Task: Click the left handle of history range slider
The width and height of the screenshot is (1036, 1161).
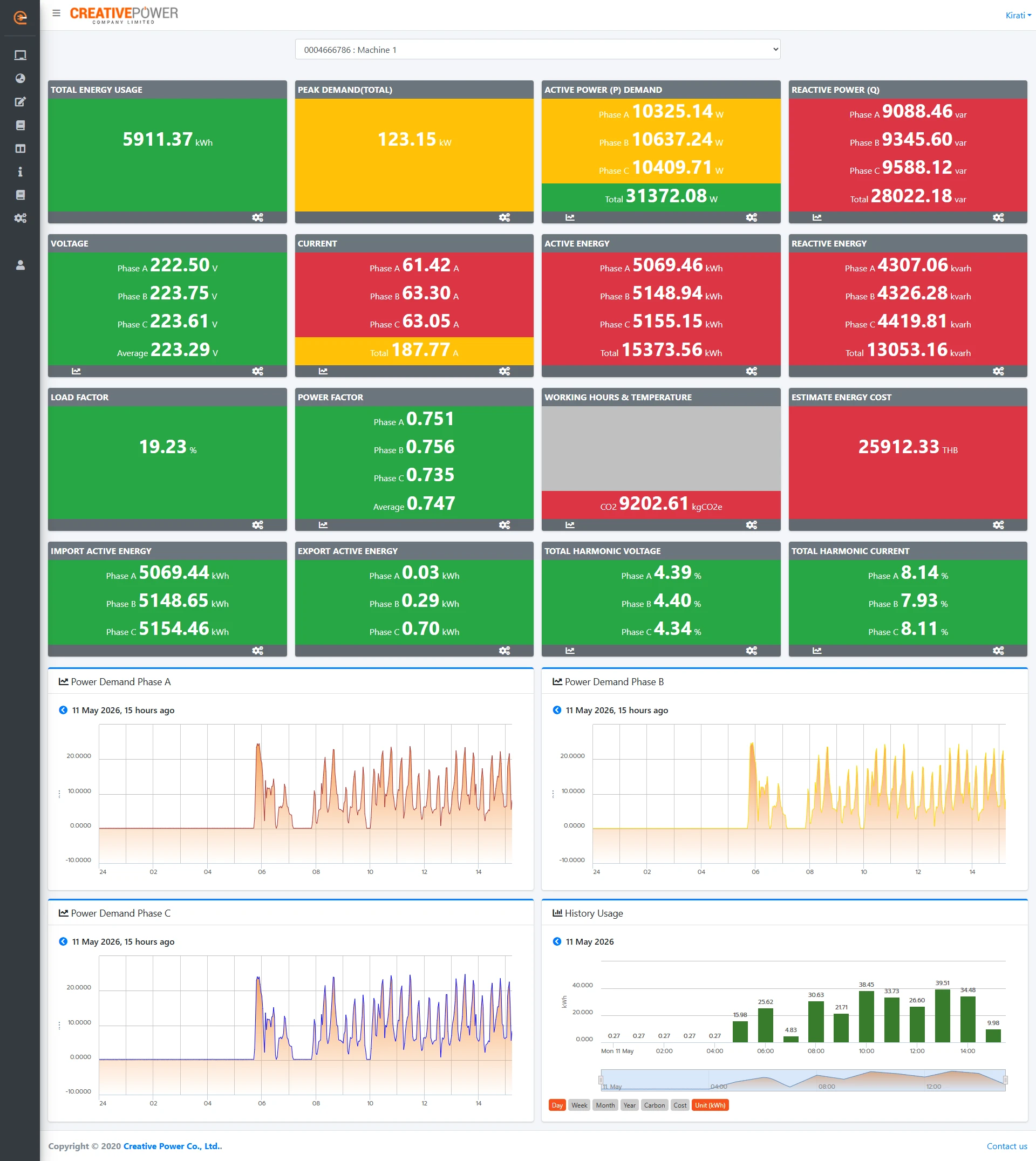Action: pyautogui.click(x=601, y=1080)
